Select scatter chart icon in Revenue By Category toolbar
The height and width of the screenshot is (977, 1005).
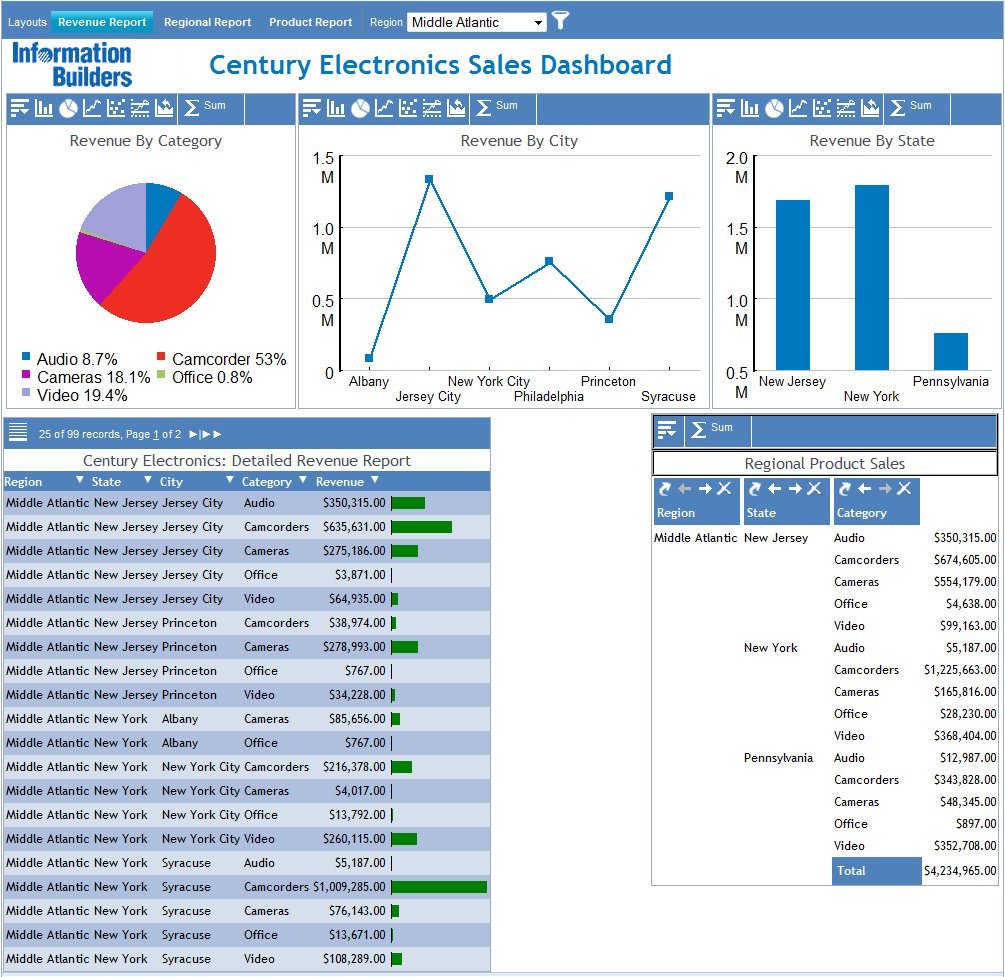coord(116,108)
